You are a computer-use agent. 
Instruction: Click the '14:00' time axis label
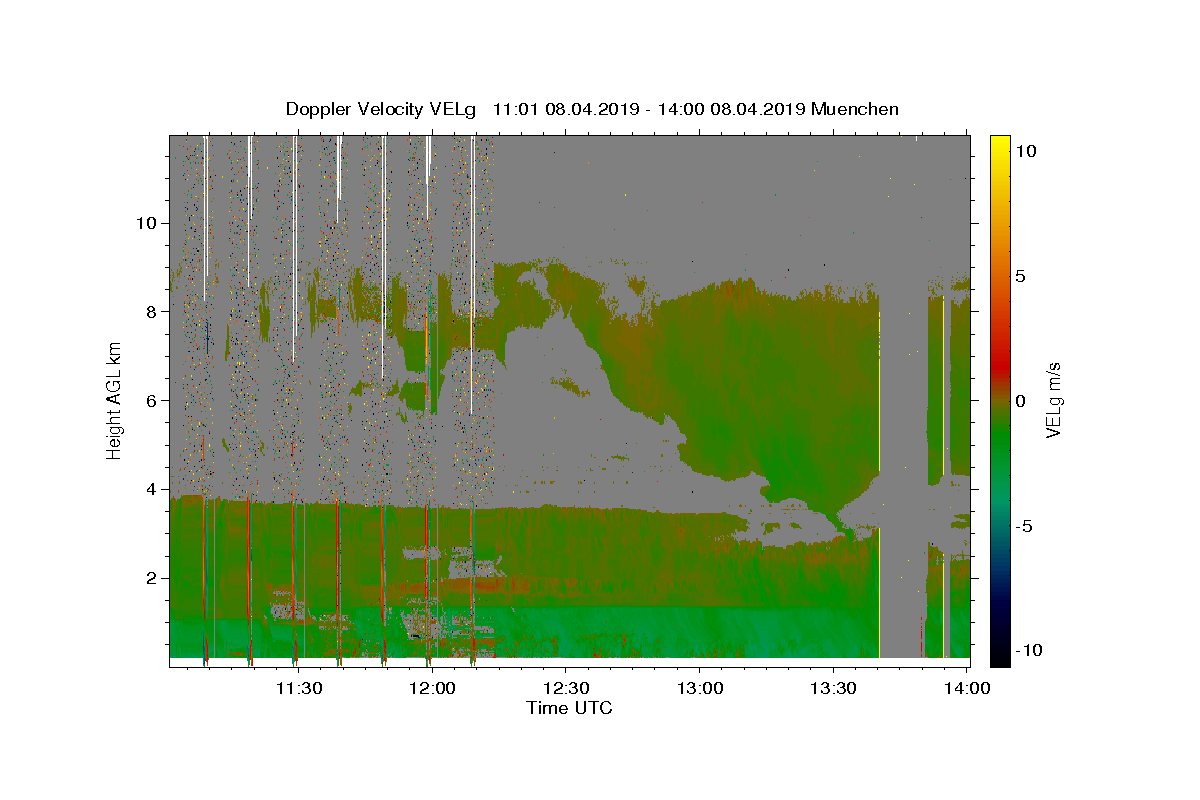tap(967, 688)
